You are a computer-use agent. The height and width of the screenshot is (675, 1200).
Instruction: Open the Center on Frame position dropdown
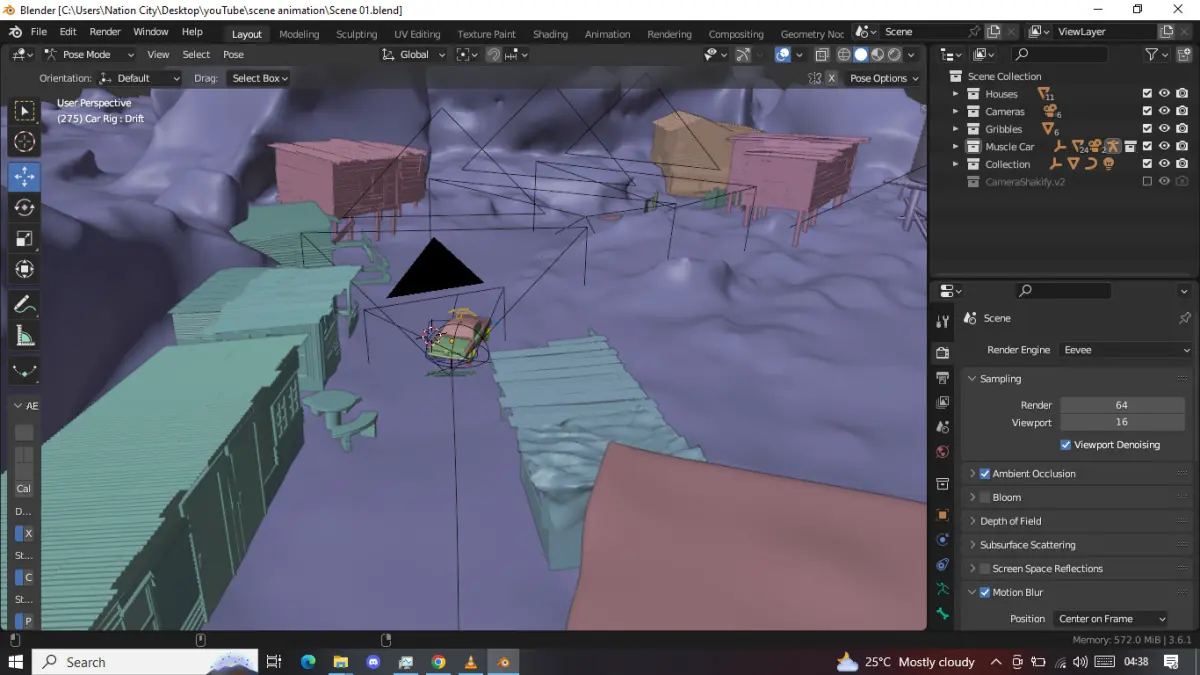(x=1112, y=619)
